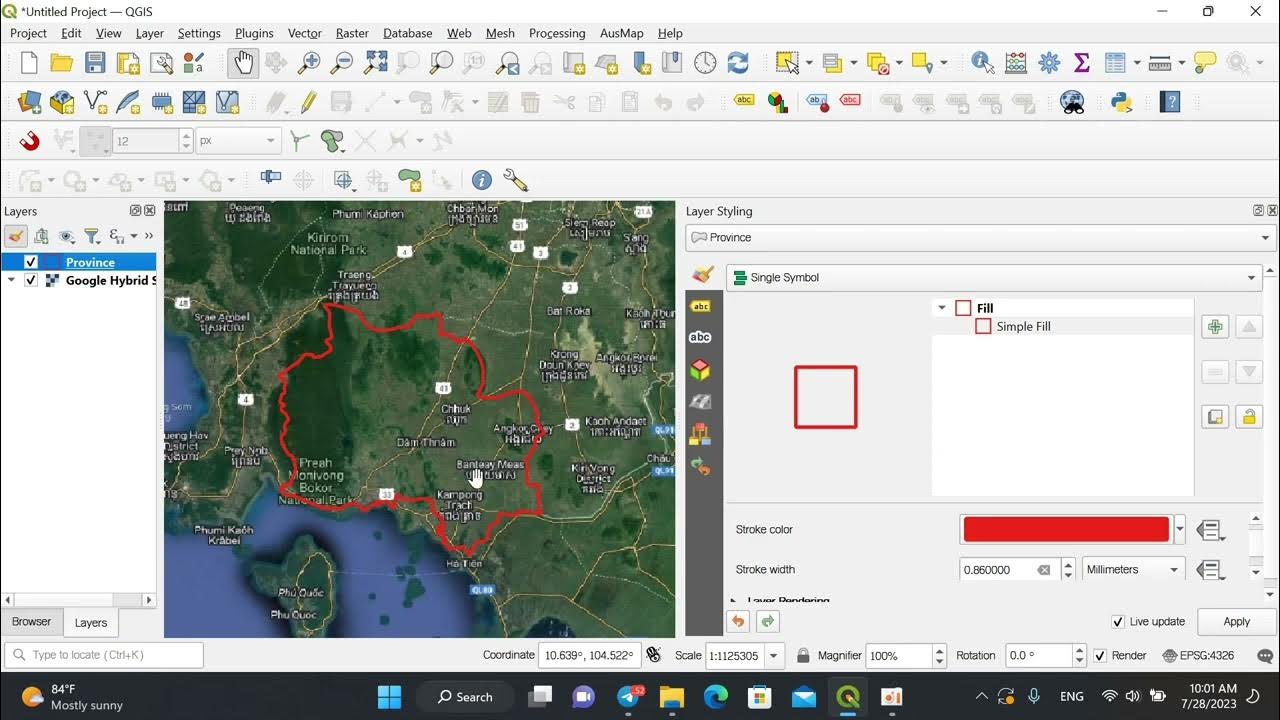
Task: Disable the Live update checkbox
Action: point(1118,622)
